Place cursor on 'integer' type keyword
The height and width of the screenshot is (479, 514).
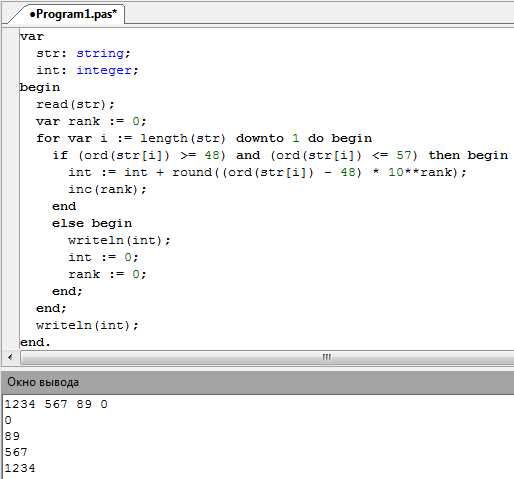tap(104, 70)
